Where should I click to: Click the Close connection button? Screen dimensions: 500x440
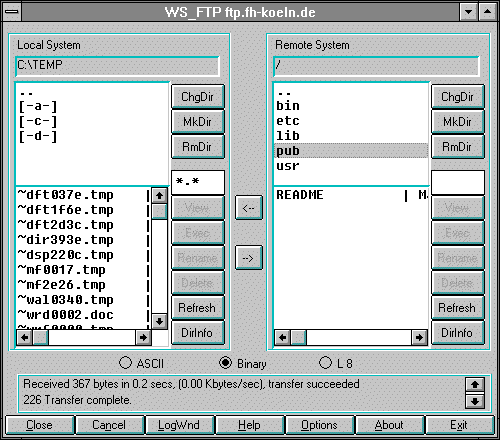tap(40, 425)
